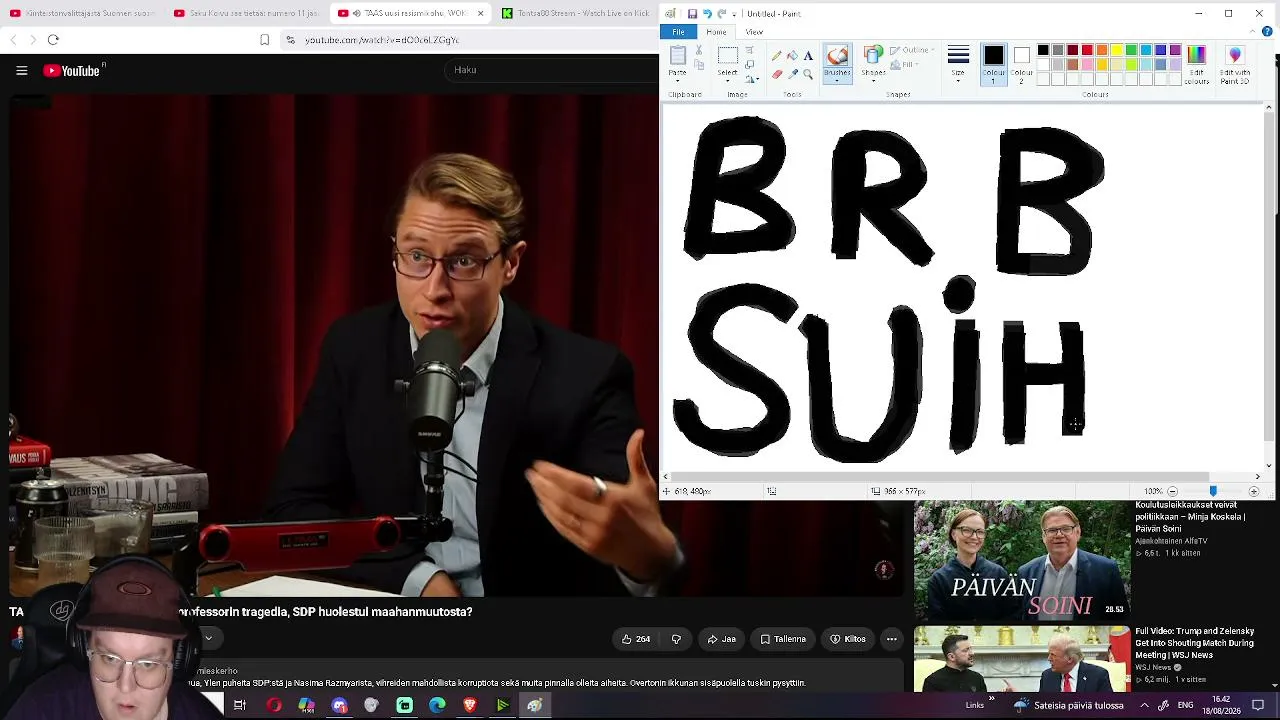Image resolution: width=1280 pixels, height=720 pixels.
Task: Open the Rotate or flip dropdown
Action: coord(750,78)
